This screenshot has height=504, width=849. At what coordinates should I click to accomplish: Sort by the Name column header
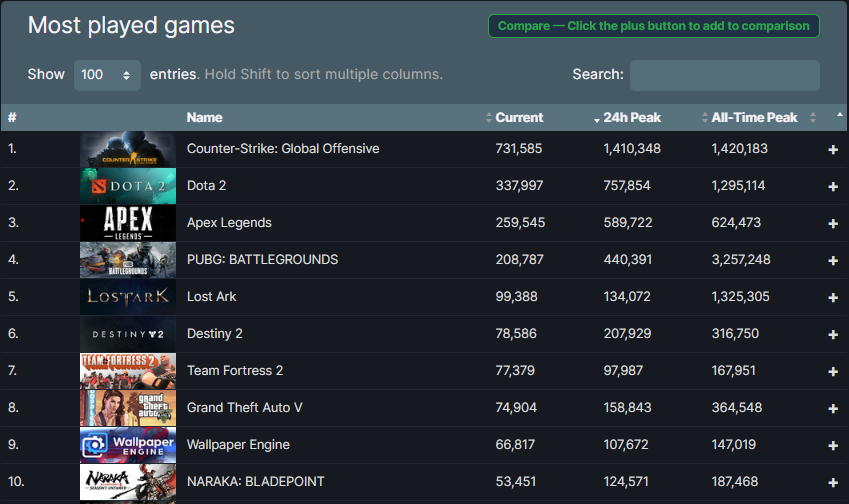pyautogui.click(x=205, y=117)
